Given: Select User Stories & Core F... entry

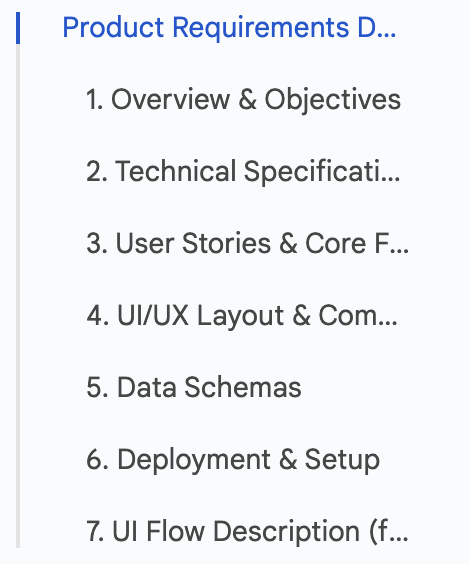Looking at the screenshot, I should (x=247, y=244).
